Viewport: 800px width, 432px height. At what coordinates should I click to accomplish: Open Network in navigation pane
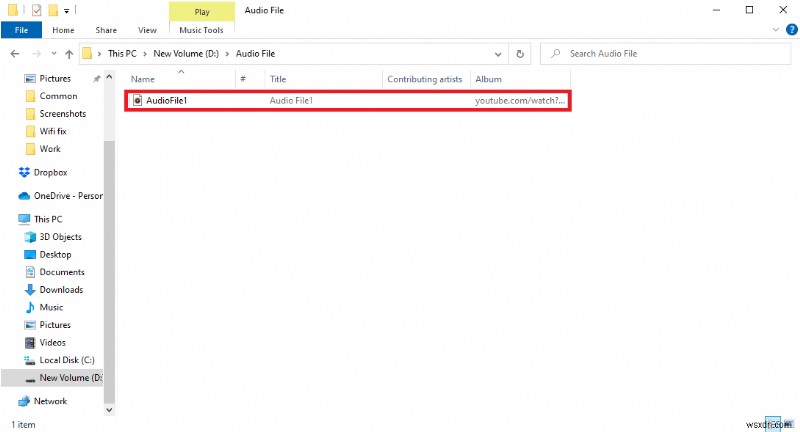click(50, 401)
